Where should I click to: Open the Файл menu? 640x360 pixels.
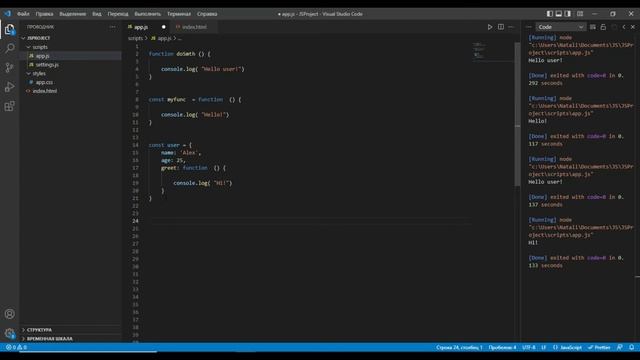23,13
